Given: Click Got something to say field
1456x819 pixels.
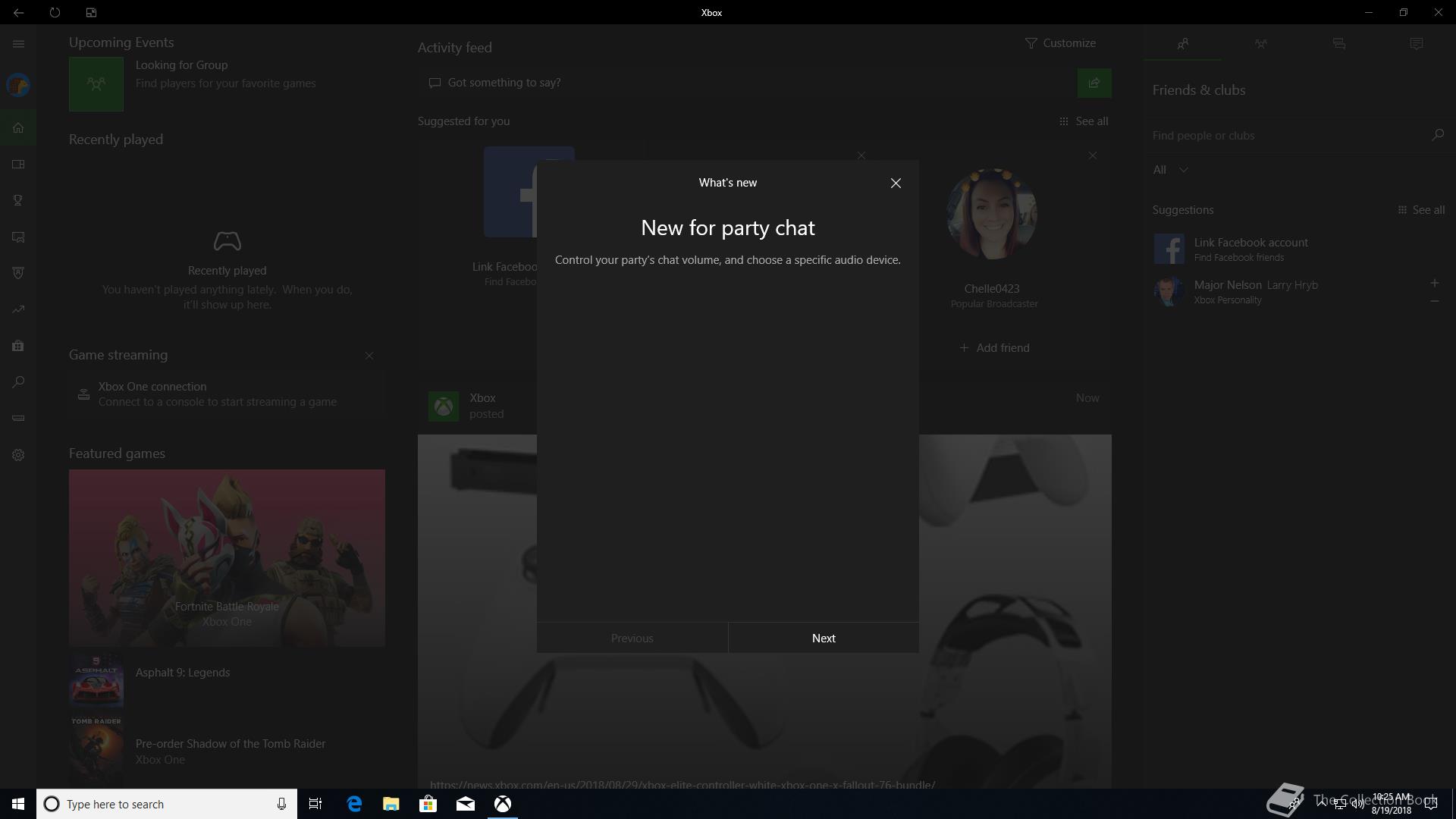Looking at the screenshot, I should (x=746, y=83).
